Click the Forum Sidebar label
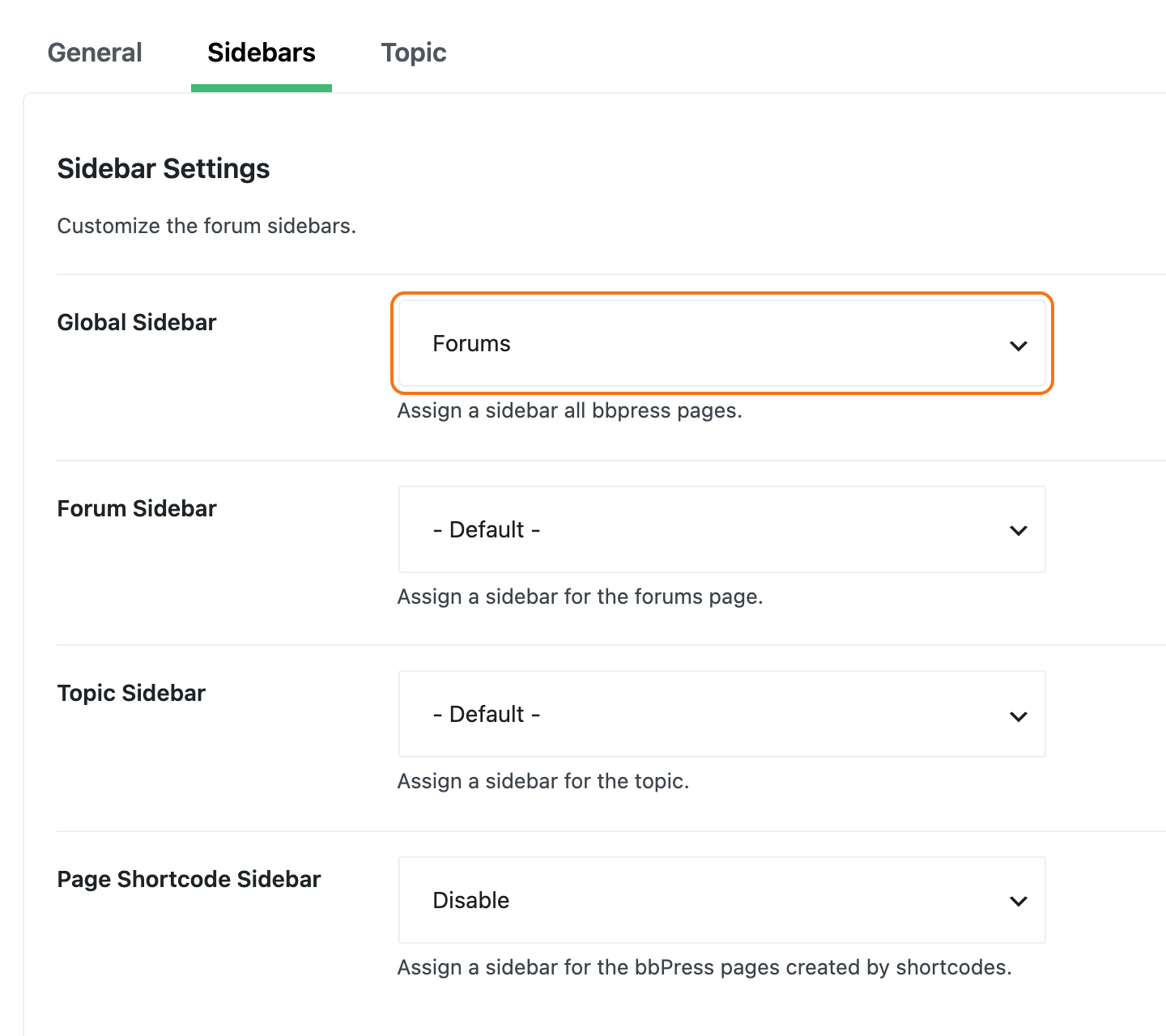This screenshot has width=1166, height=1036. pyautogui.click(x=137, y=508)
